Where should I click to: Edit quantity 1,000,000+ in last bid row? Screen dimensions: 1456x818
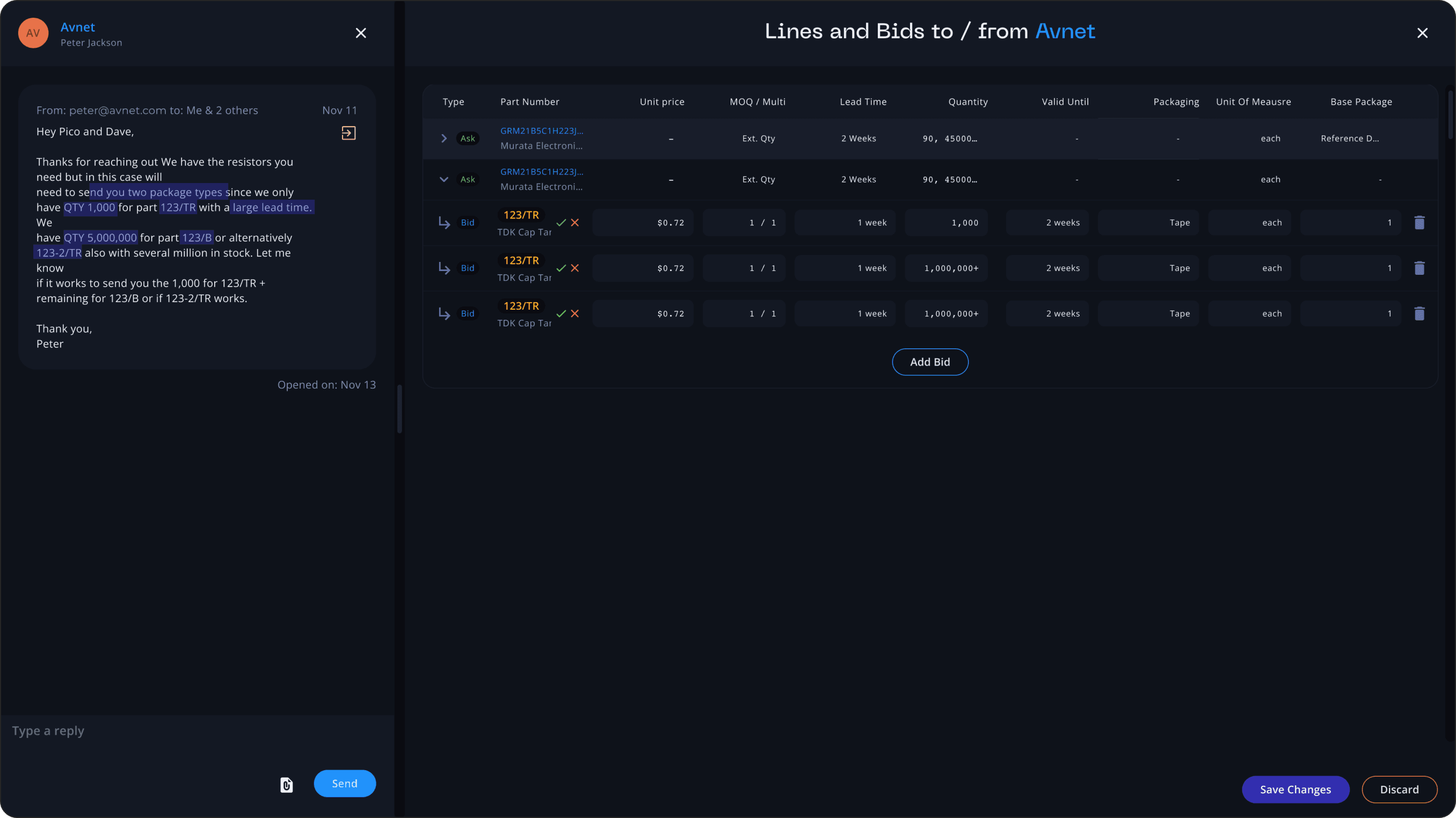946,313
